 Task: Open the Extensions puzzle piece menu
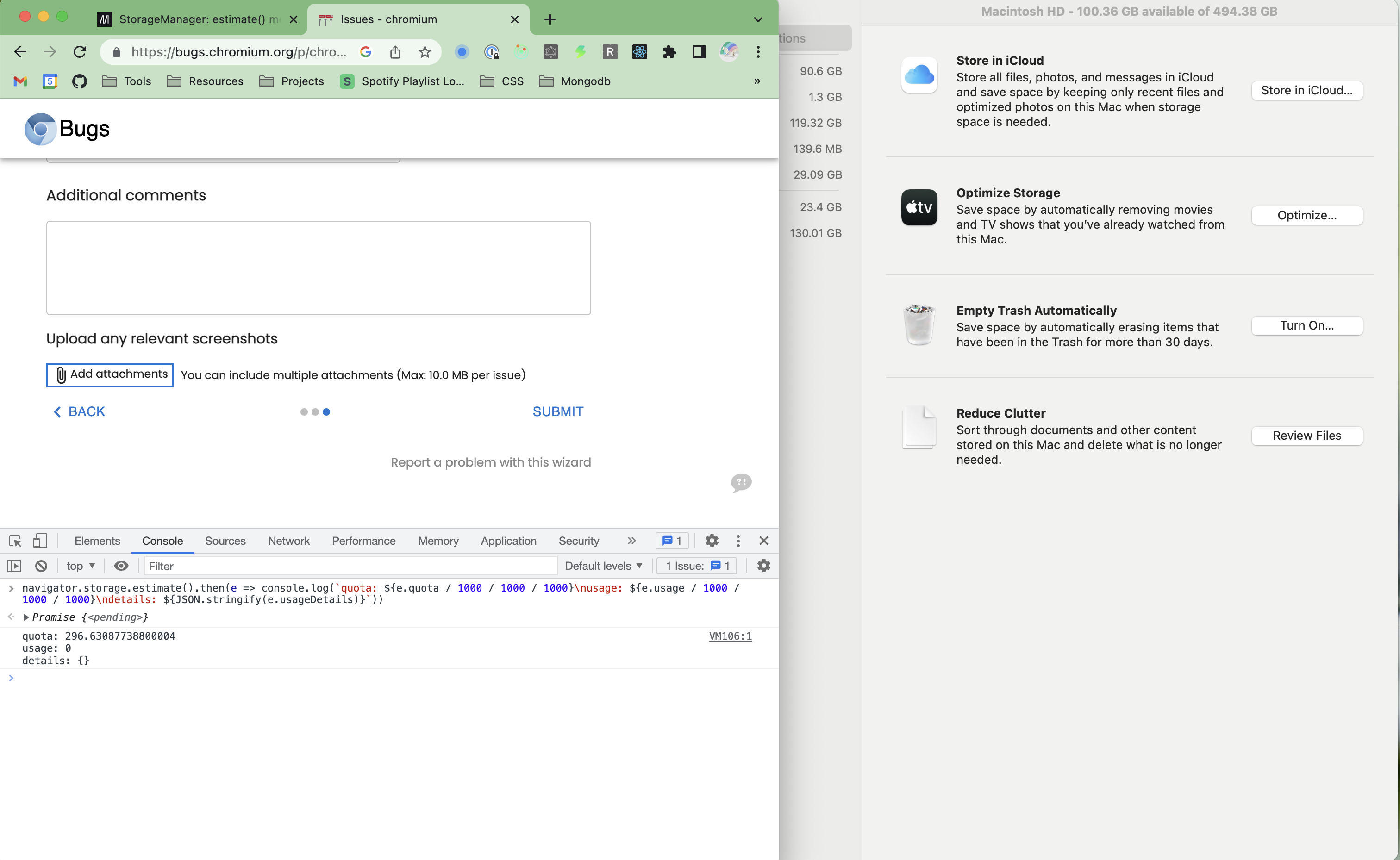669,52
